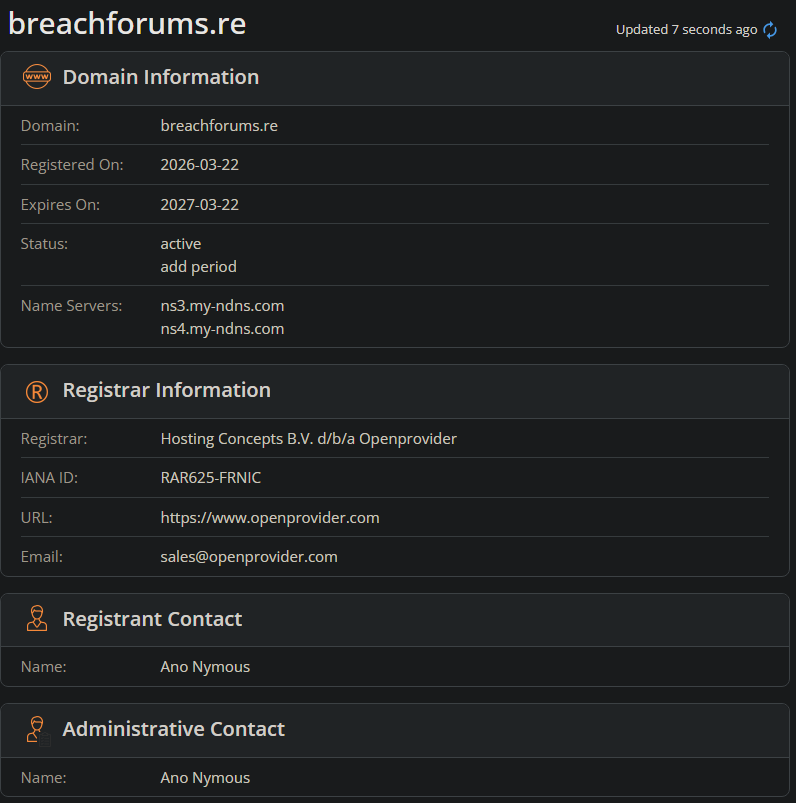
Task: Click the breachforums.re page title
Action: pyautogui.click(x=127, y=24)
